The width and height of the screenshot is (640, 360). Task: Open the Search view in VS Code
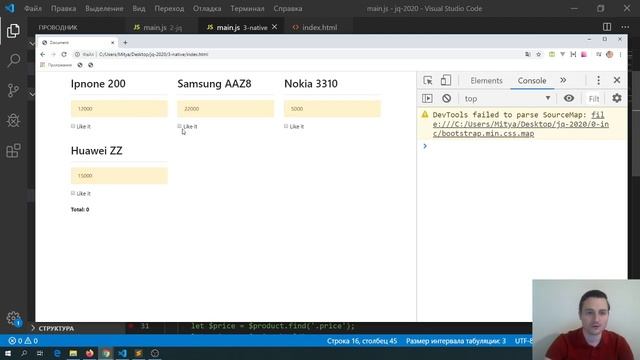(x=13, y=60)
